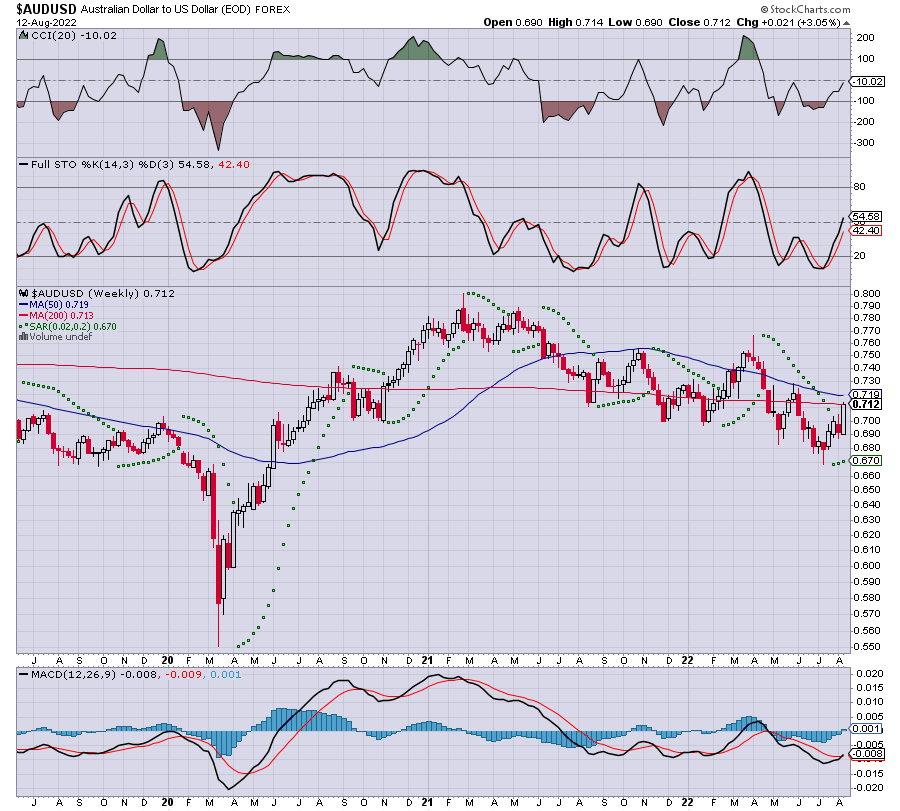Click the 42.40 stochastic %D value tag
This screenshot has height=811, width=900.
click(866, 231)
